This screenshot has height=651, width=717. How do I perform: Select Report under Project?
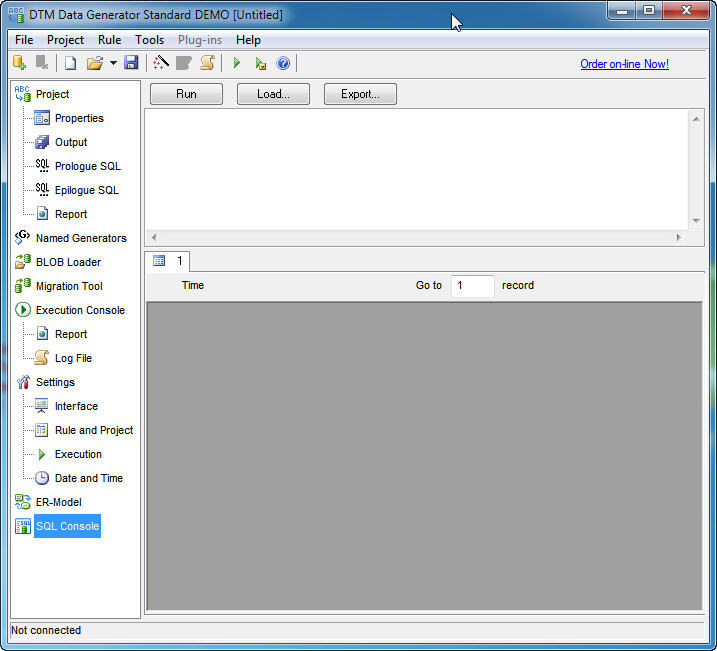[71, 214]
